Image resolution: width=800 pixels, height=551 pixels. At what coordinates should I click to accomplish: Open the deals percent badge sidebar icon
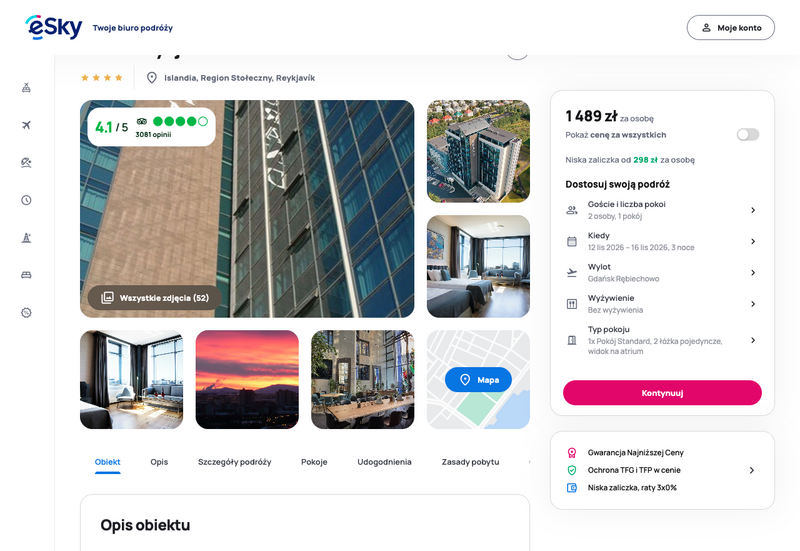click(26, 313)
